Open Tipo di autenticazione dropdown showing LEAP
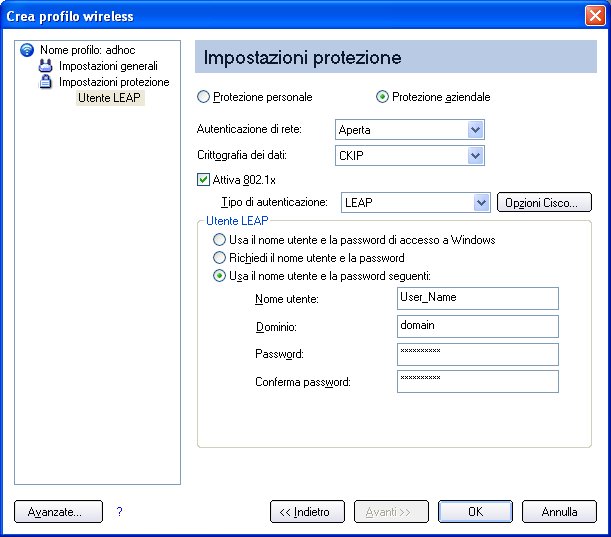Image resolution: width=611 pixels, height=537 pixels. 416,203
